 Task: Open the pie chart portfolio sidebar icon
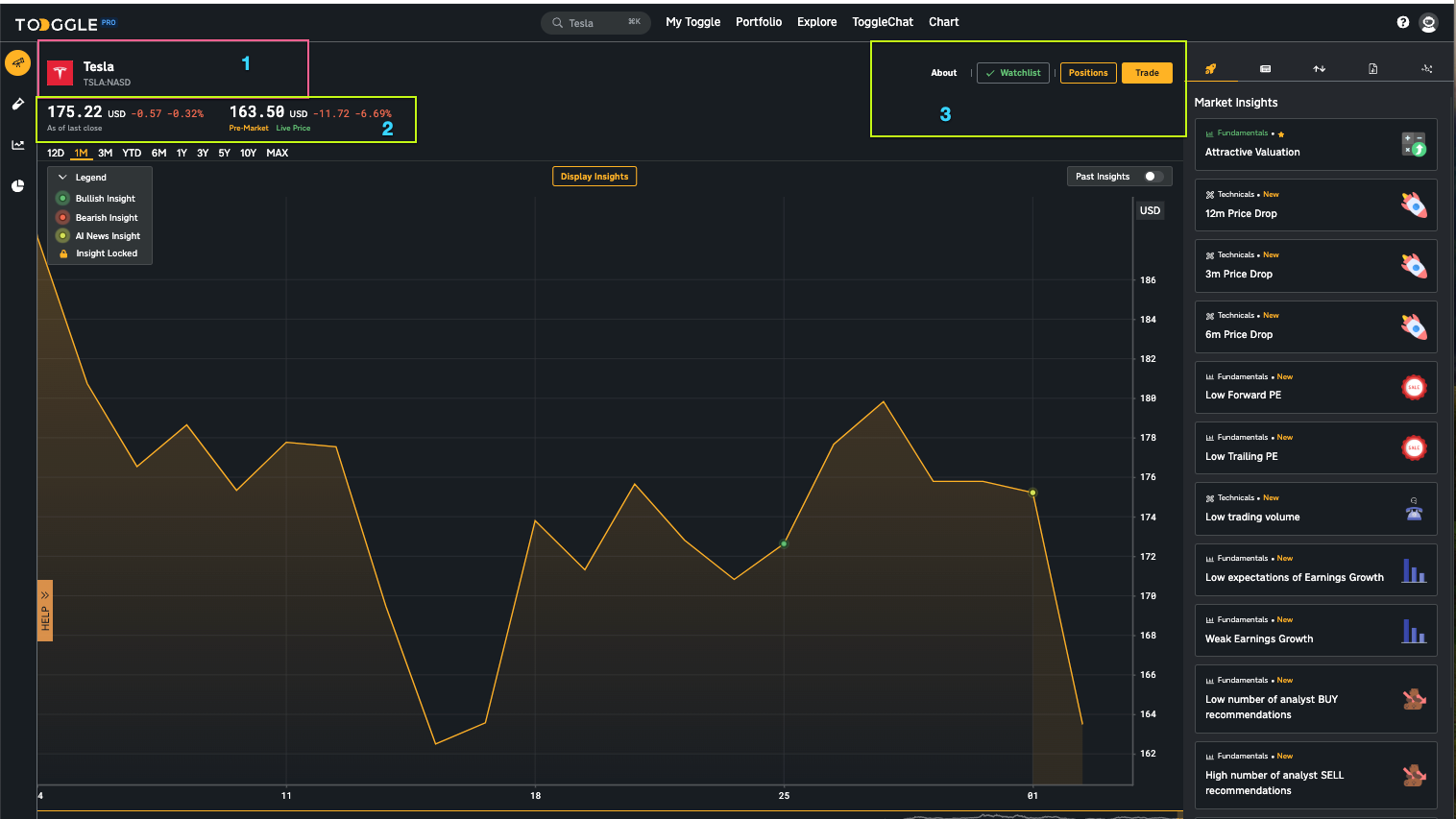(17, 186)
